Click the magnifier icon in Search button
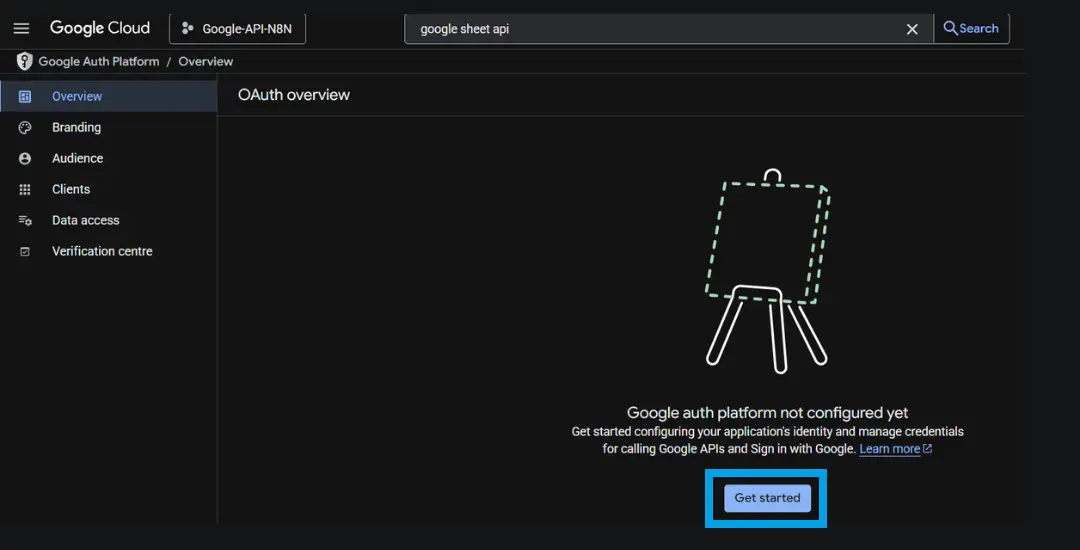The width and height of the screenshot is (1080, 550). click(951, 28)
